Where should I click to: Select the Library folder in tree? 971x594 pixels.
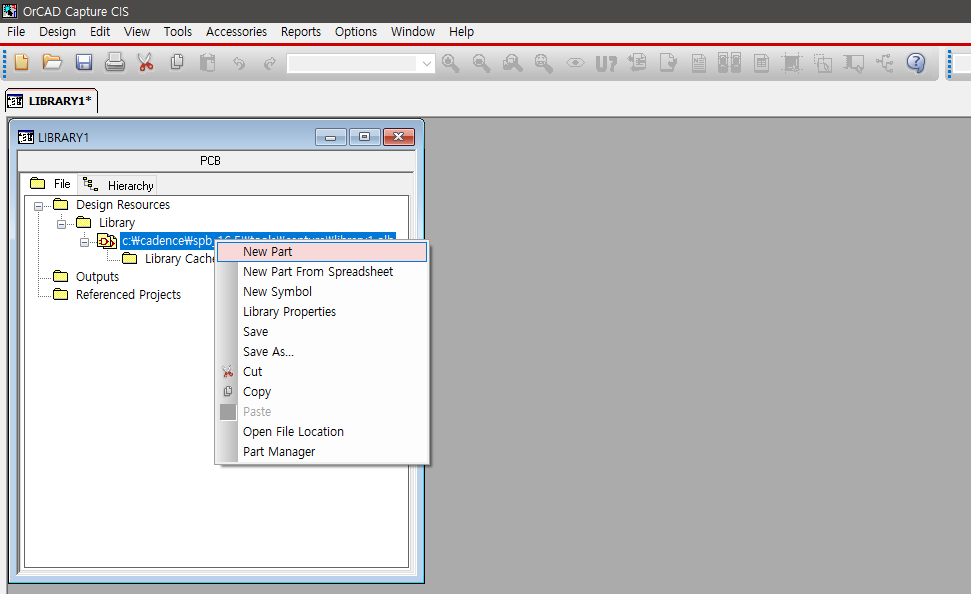point(116,223)
